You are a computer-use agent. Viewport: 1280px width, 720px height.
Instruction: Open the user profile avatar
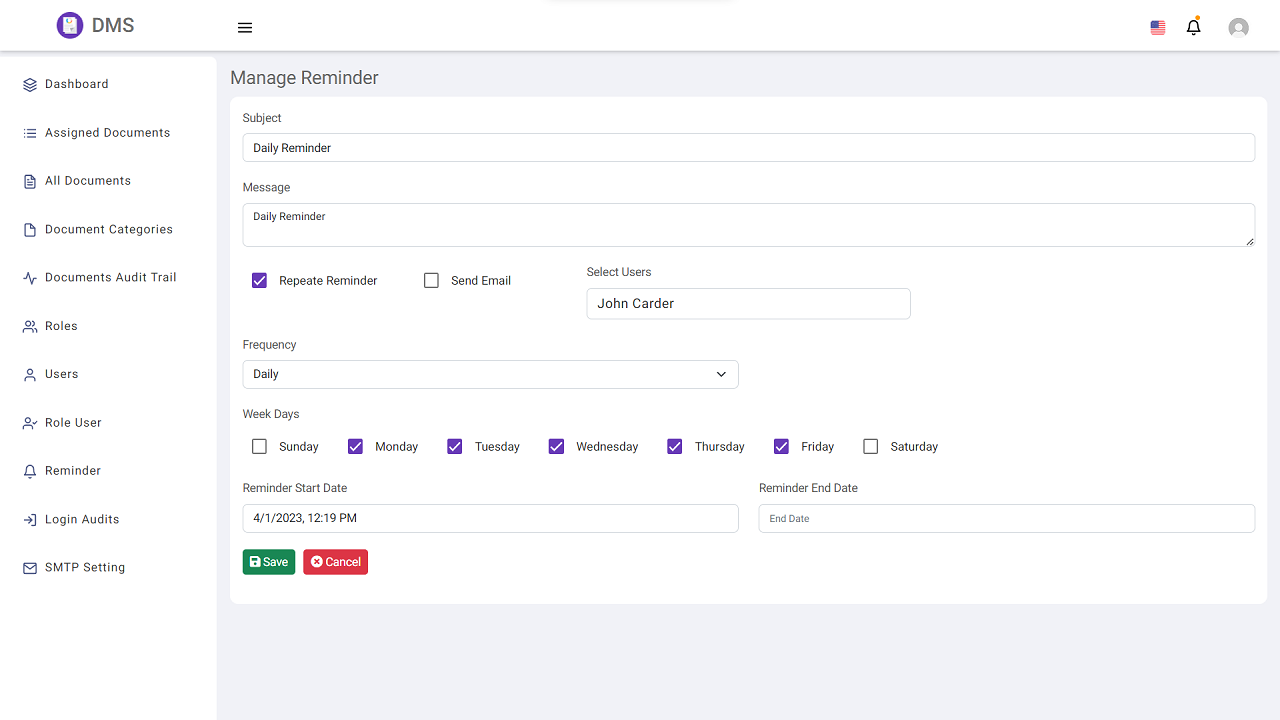pos(1238,28)
